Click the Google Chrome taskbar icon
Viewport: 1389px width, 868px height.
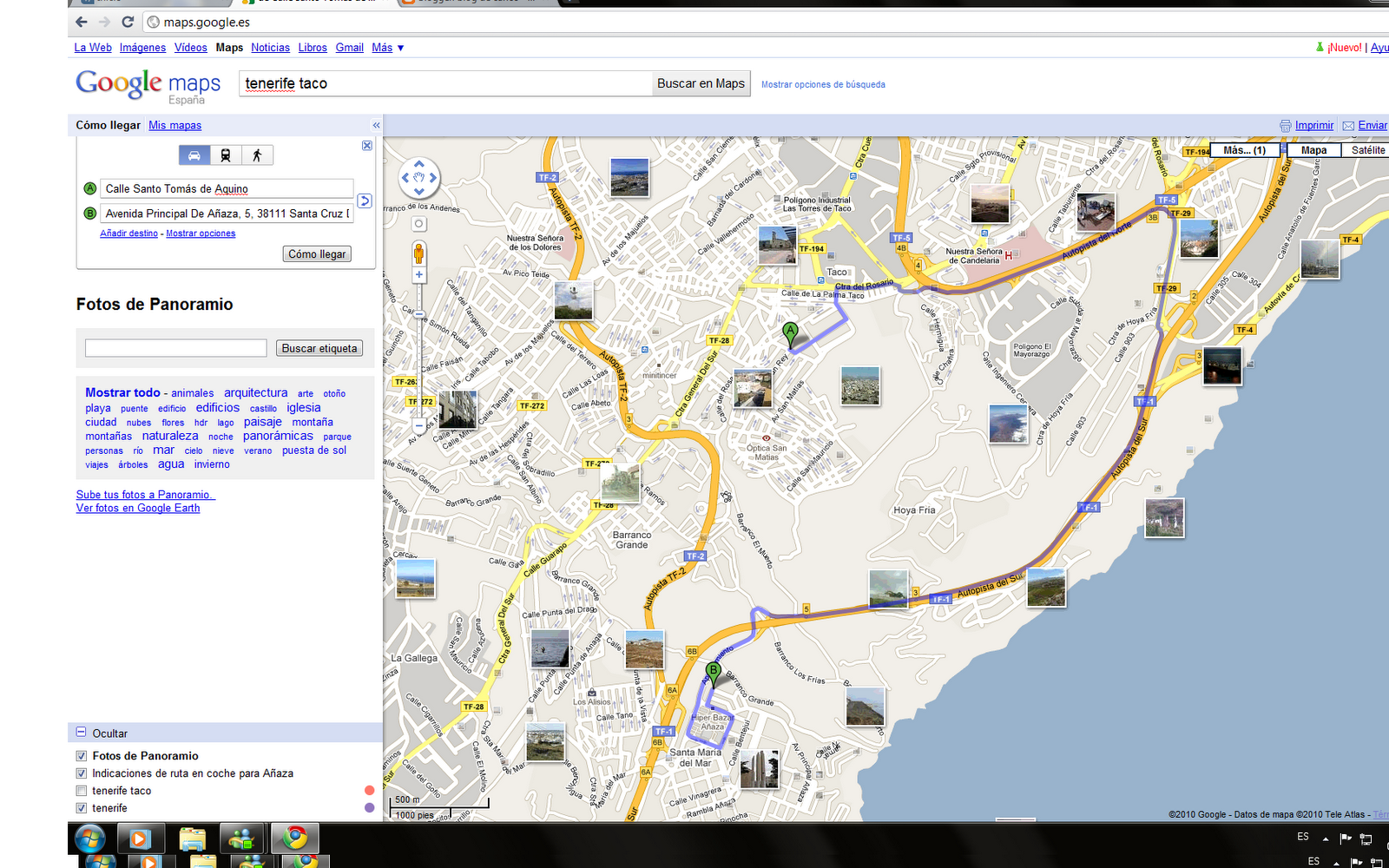click(x=295, y=838)
